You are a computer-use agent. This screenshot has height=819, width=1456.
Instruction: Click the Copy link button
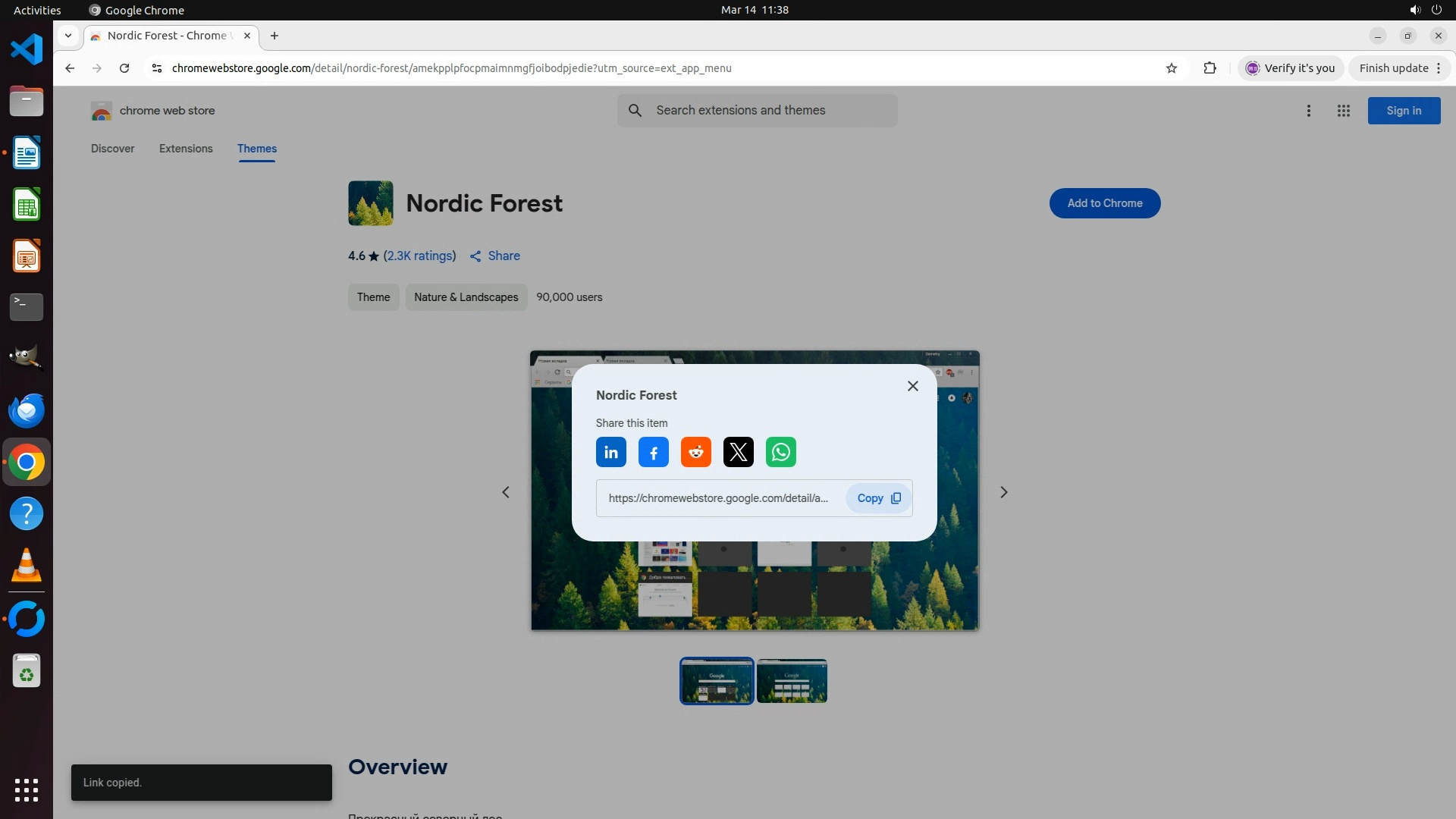[x=878, y=498]
